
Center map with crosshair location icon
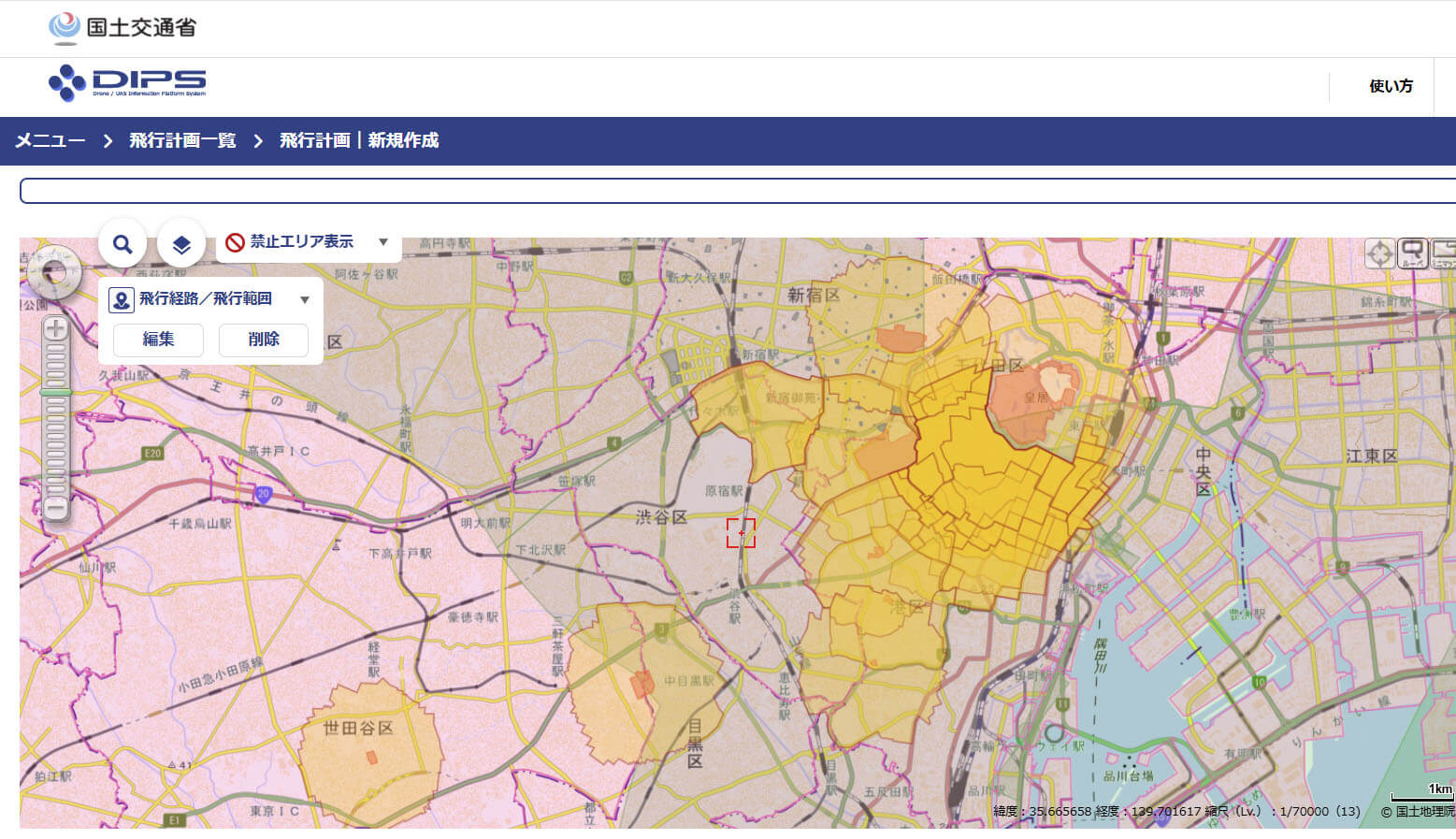(x=1379, y=253)
